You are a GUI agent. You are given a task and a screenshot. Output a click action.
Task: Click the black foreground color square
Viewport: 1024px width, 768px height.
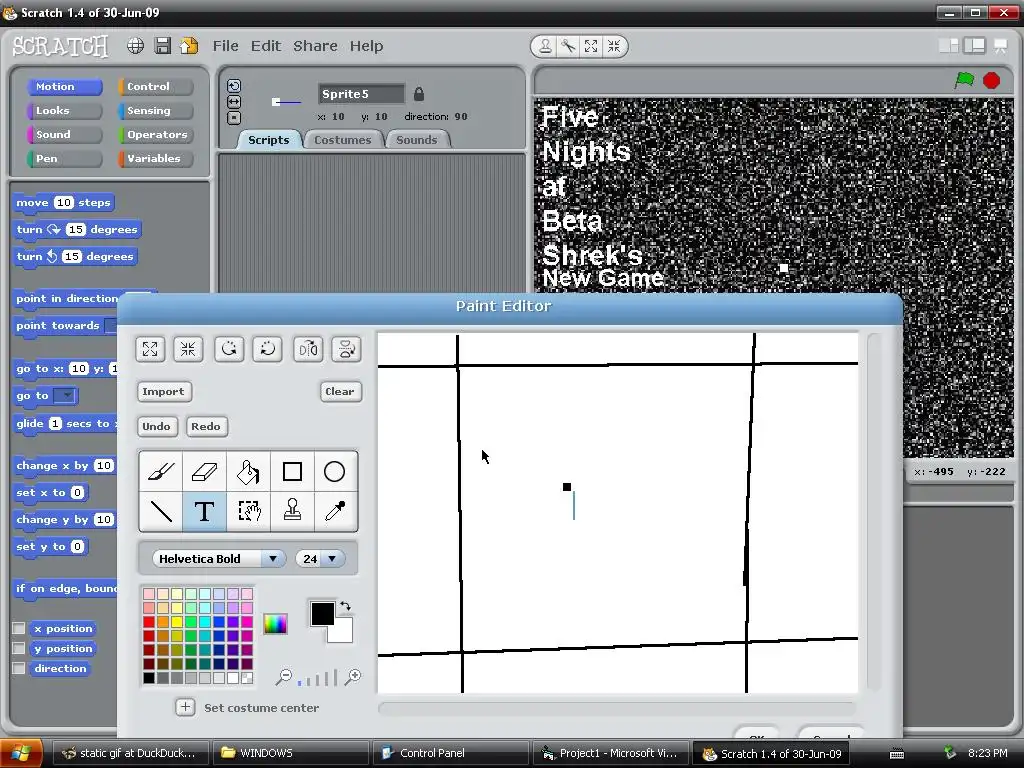point(323,613)
